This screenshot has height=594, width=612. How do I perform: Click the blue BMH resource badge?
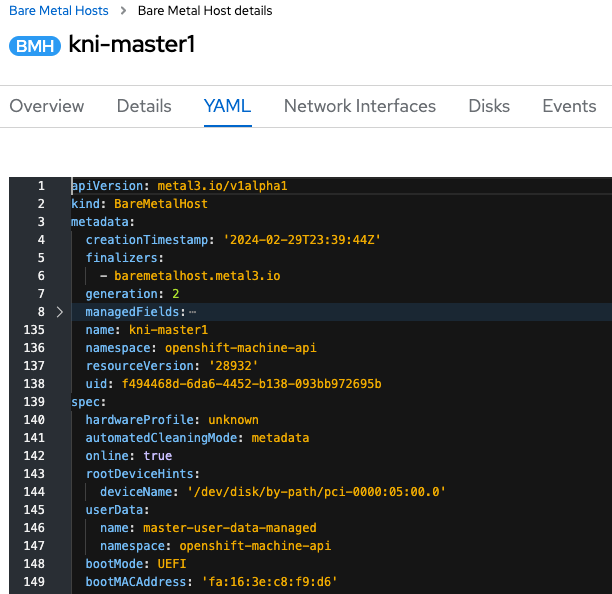tap(34, 46)
